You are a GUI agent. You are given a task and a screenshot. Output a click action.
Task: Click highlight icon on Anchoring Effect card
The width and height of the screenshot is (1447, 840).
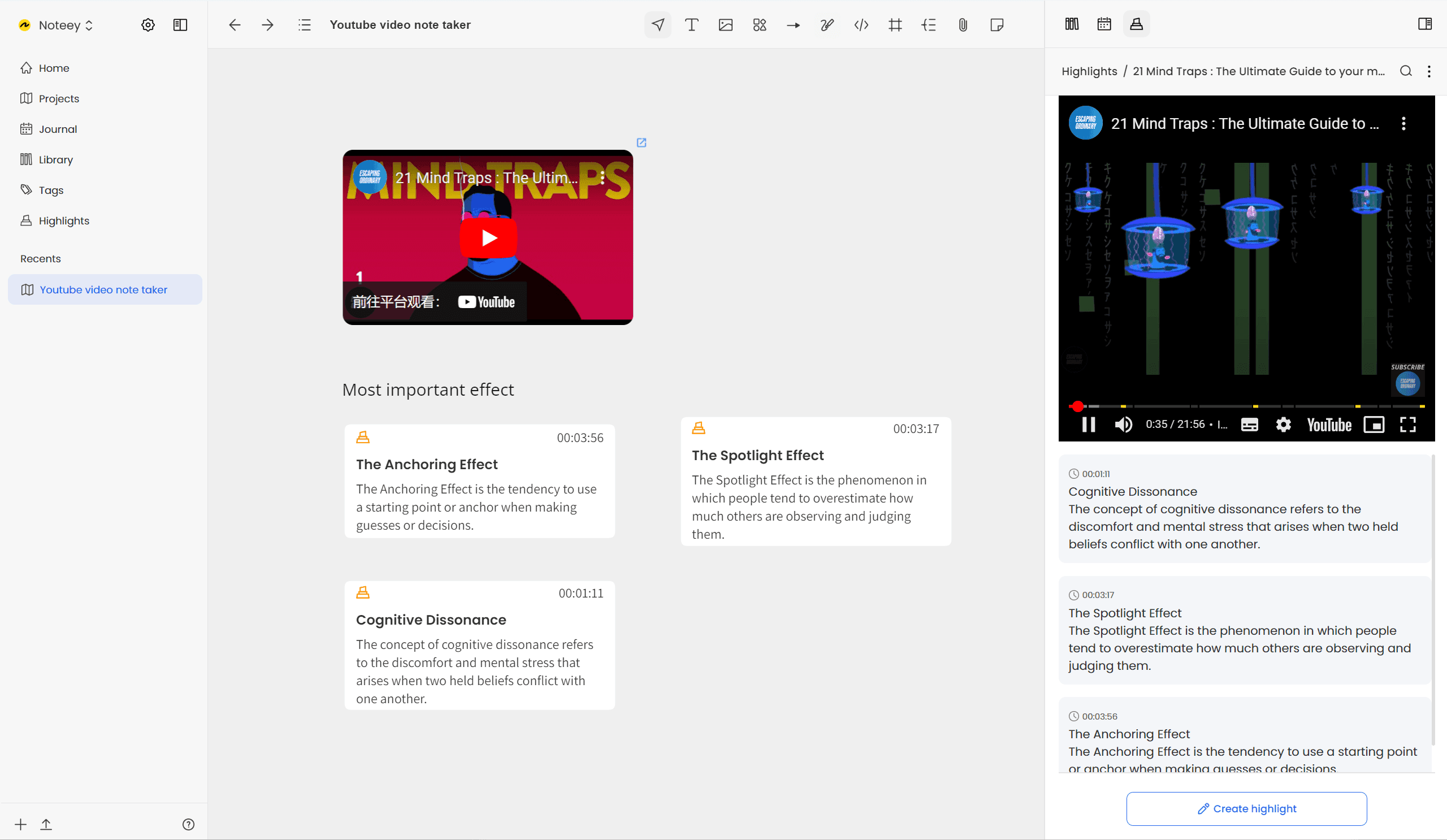coord(363,438)
